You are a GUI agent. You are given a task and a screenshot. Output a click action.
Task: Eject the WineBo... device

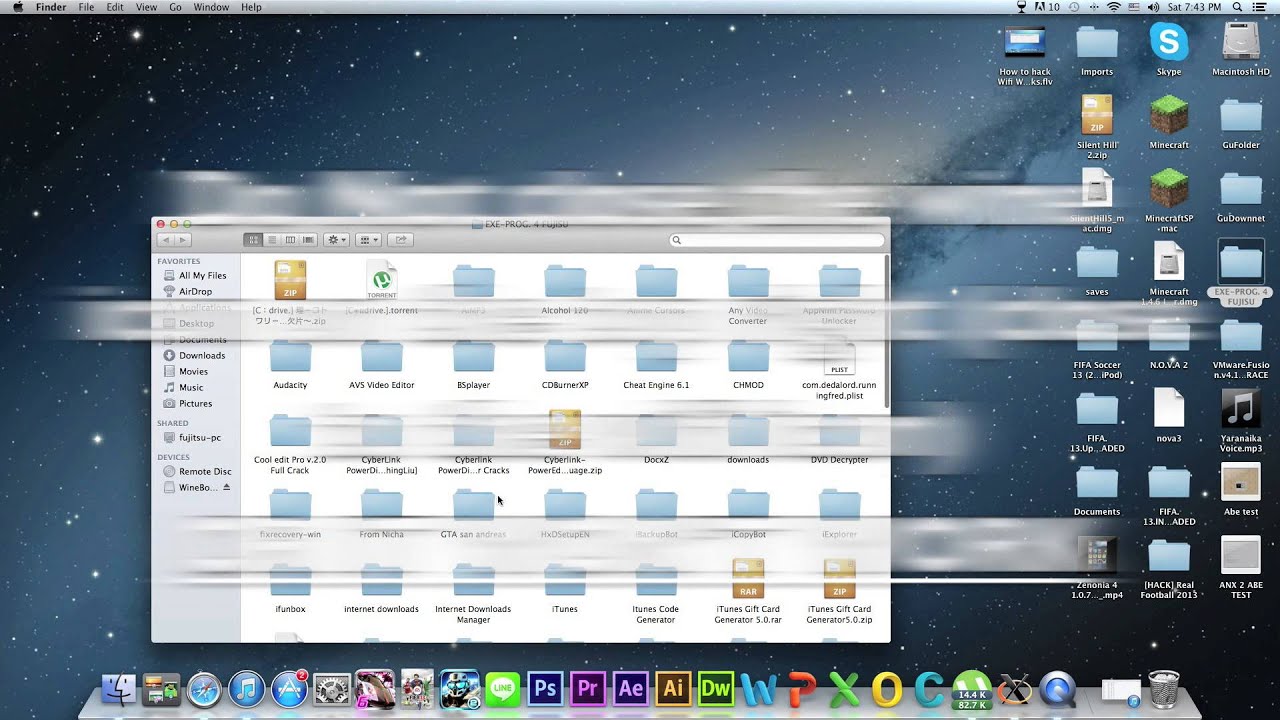(226, 487)
